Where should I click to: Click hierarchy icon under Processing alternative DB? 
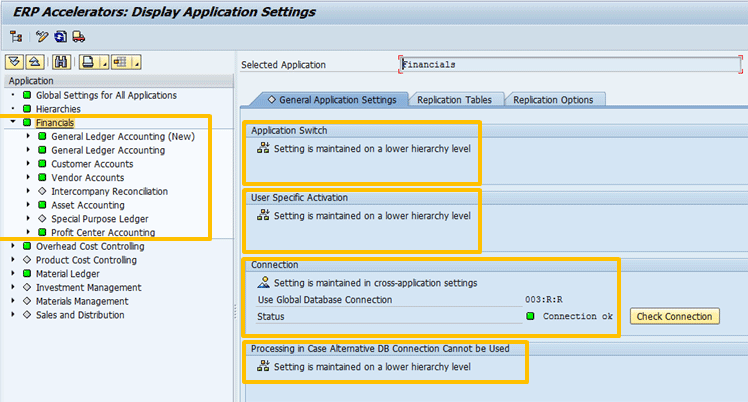(263, 367)
